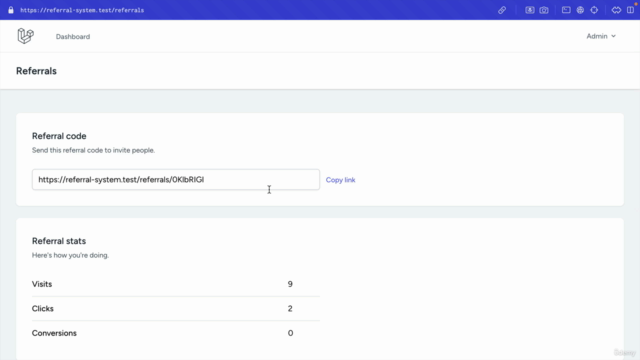Click the download tray icon in the toolbar
Screen dimensions: 640x360
tap(530, 10)
